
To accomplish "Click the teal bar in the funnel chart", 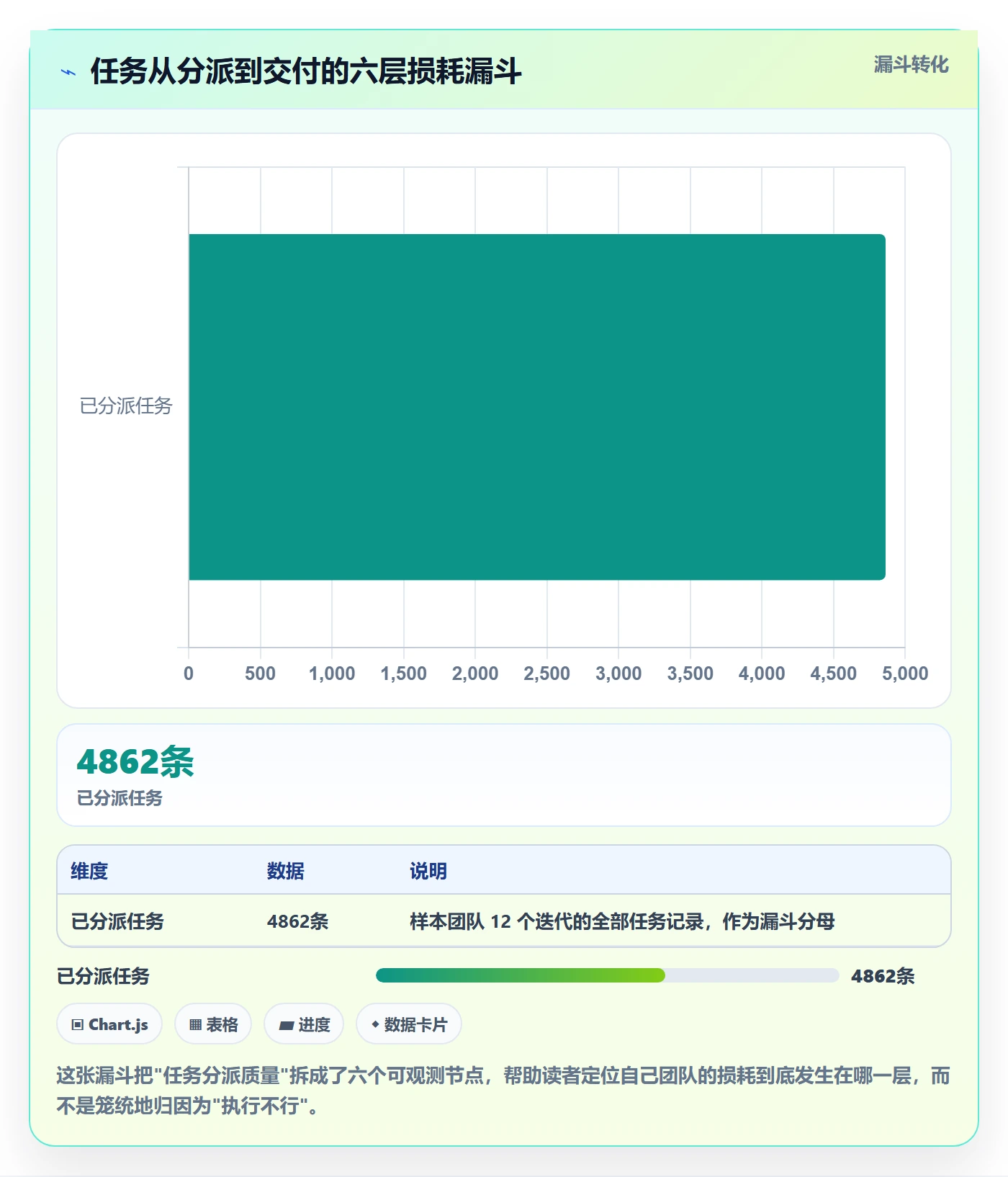I will [x=537, y=407].
